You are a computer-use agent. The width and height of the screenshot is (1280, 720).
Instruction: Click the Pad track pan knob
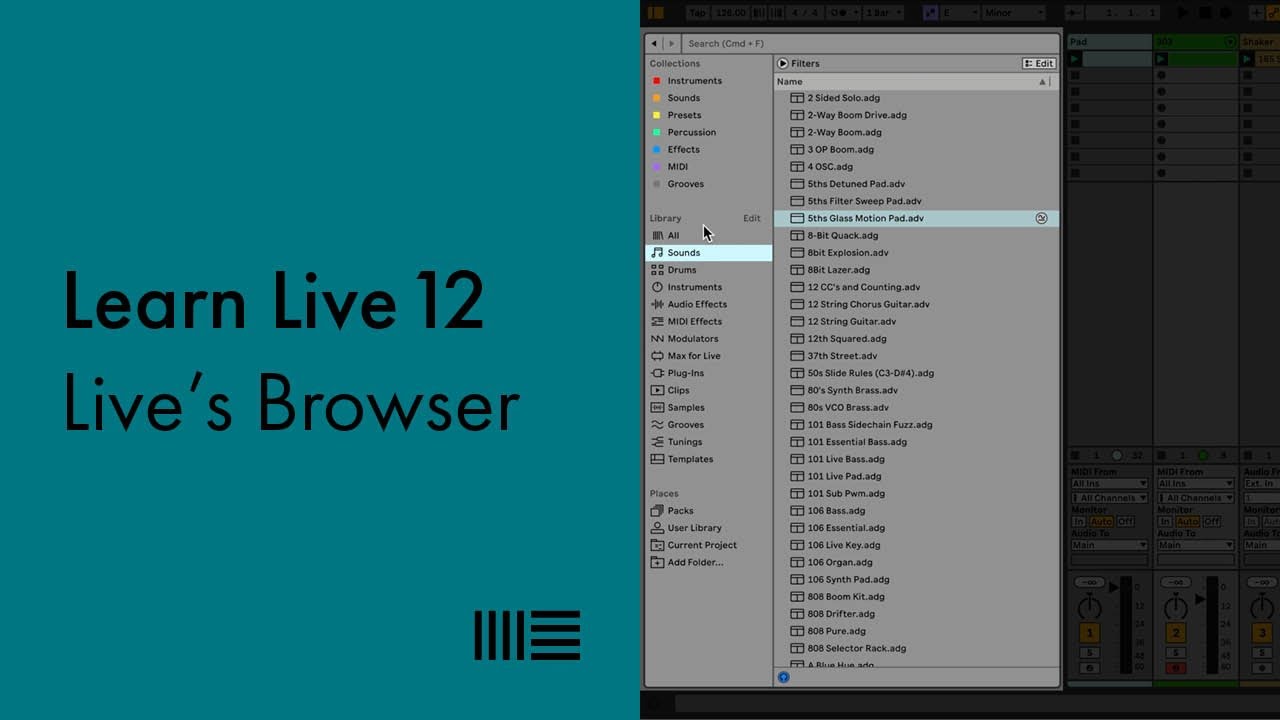click(x=1090, y=606)
